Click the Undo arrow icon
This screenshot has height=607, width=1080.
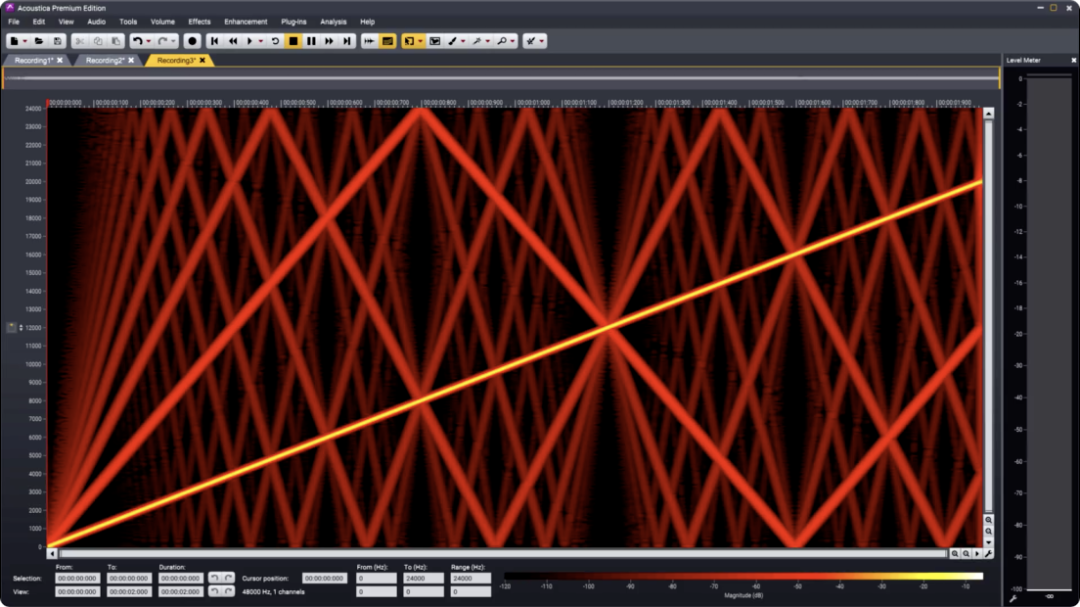click(x=137, y=41)
